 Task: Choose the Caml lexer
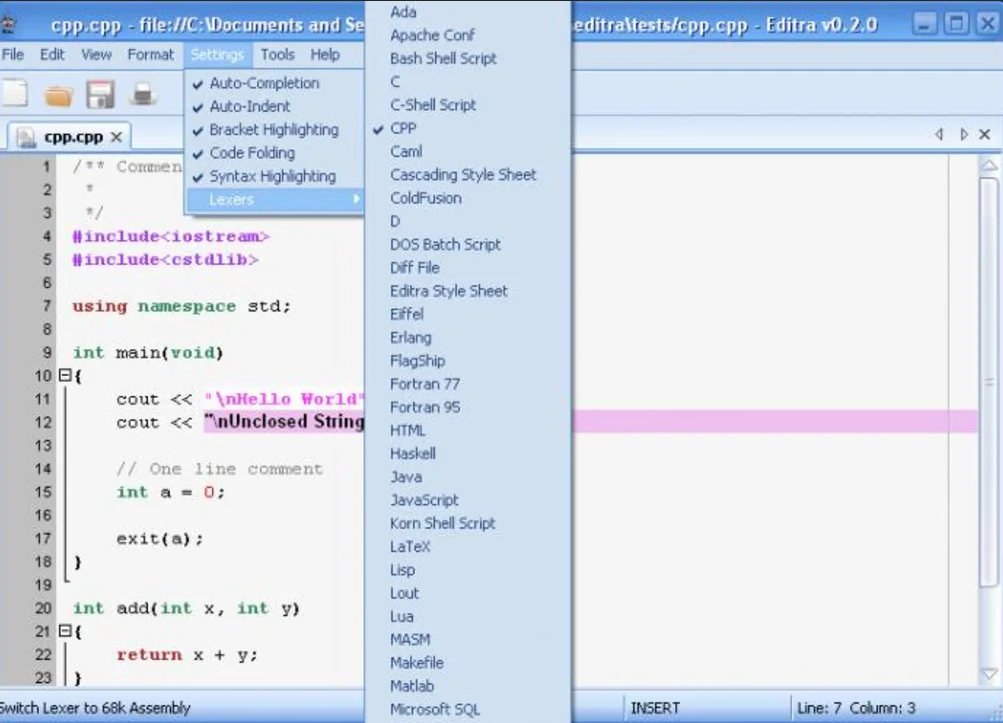(468, 152)
